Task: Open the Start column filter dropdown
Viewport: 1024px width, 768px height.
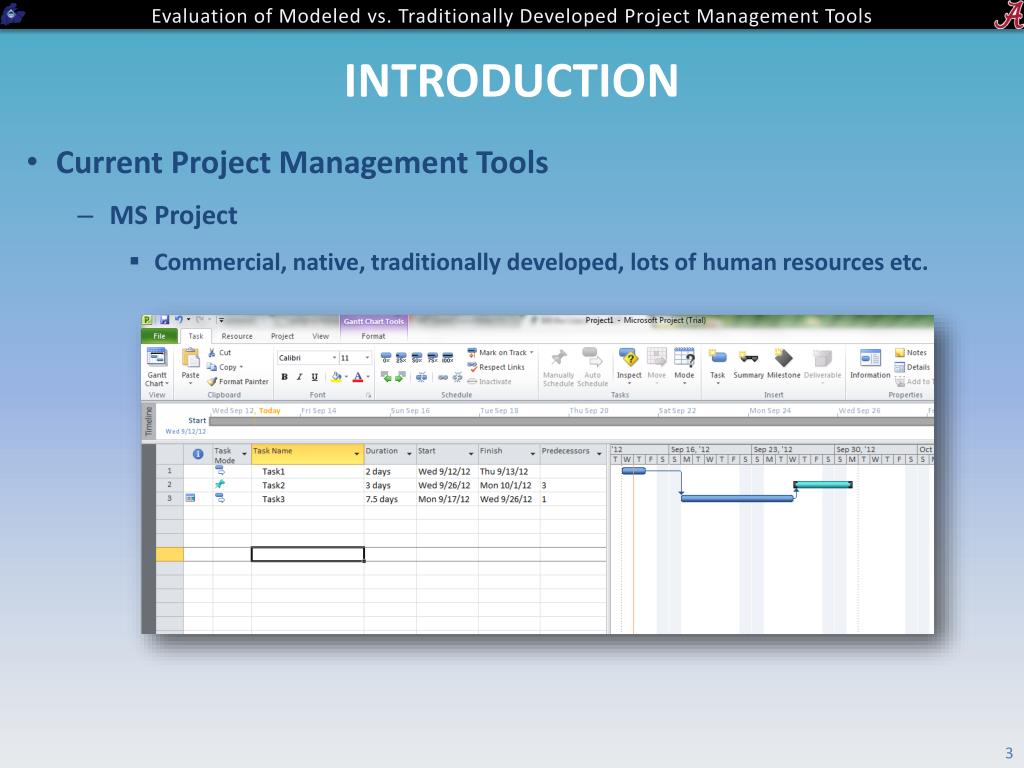Action: pyautogui.click(x=471, y=453)
